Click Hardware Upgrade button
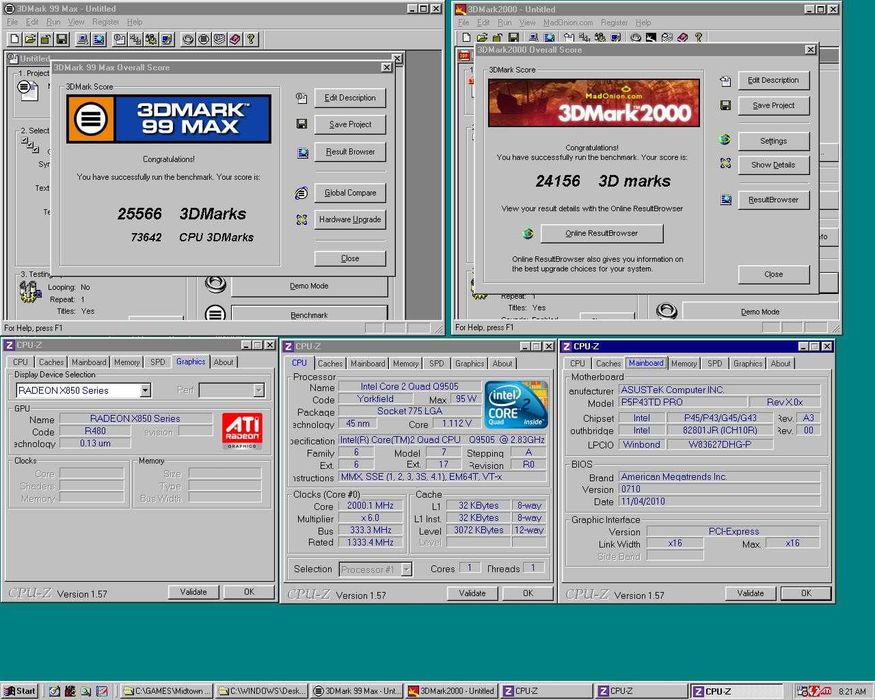 [x=350, y=219]
